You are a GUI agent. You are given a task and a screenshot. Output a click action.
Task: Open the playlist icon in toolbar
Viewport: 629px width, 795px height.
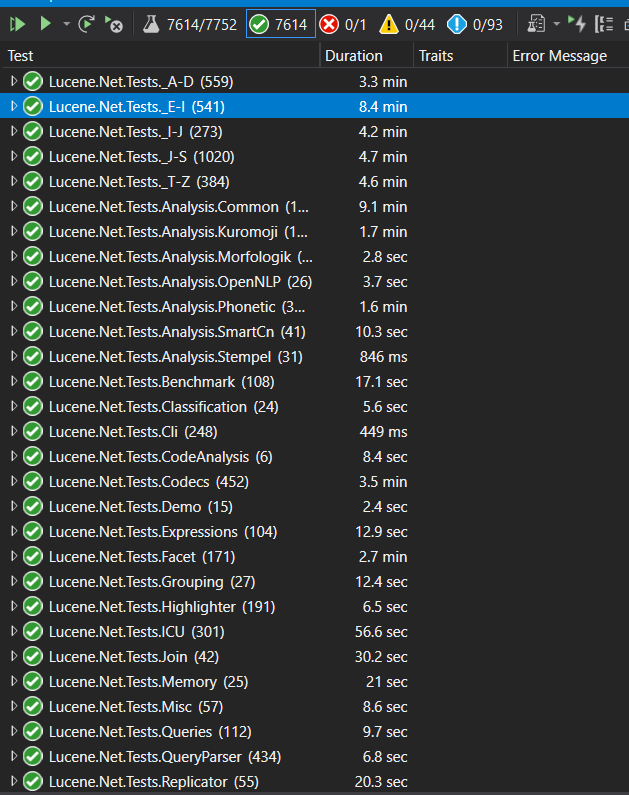point(536,24)
